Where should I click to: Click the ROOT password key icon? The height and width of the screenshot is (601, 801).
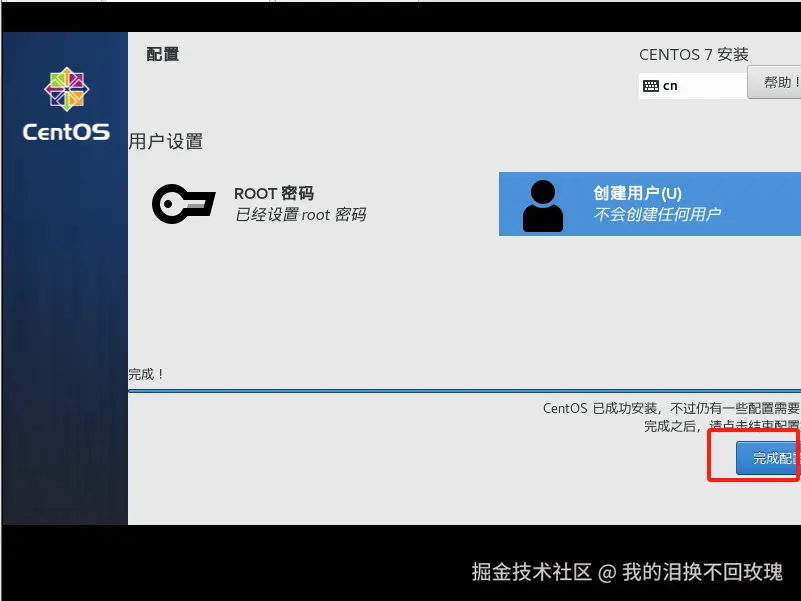[183, 203]
